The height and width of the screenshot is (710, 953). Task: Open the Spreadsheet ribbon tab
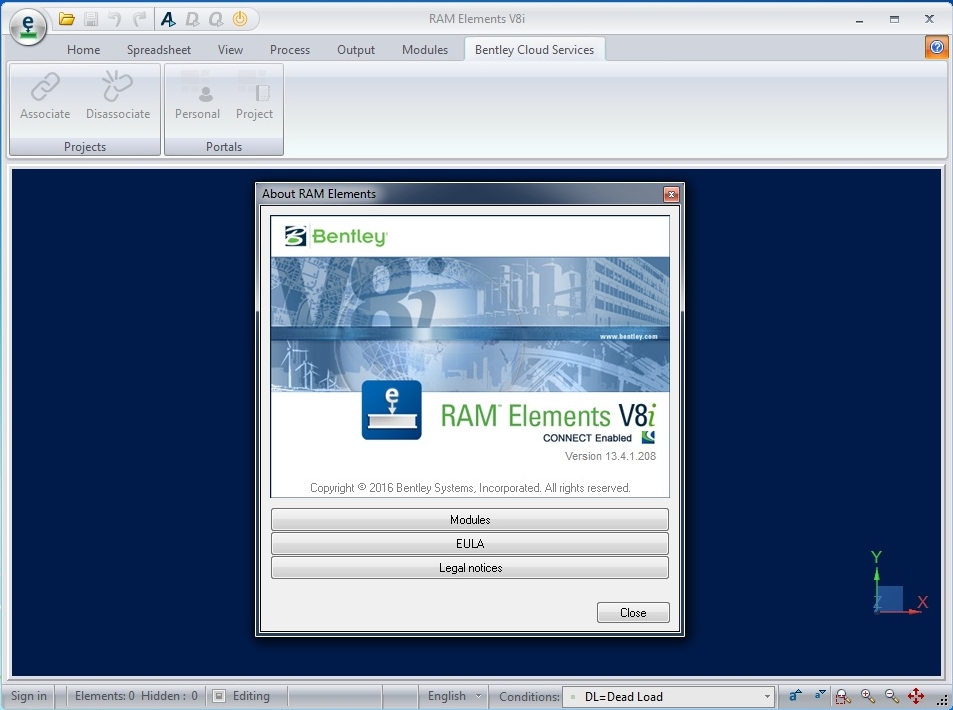tap(159, 50)
